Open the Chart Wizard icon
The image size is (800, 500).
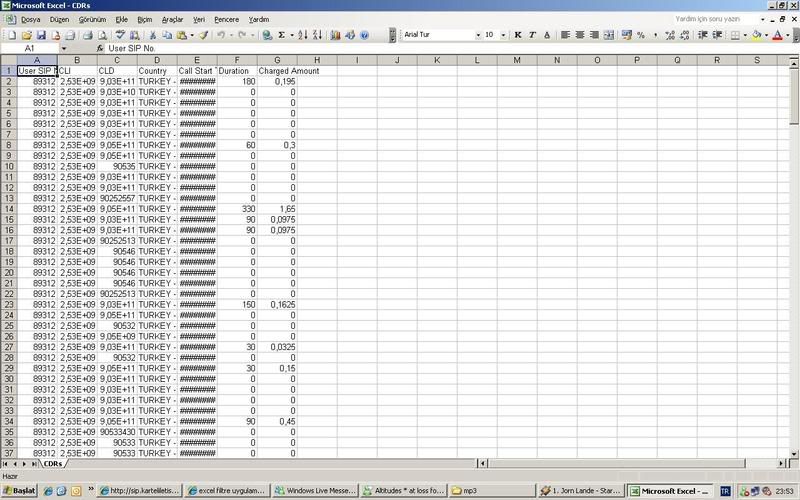coord(335,35)
